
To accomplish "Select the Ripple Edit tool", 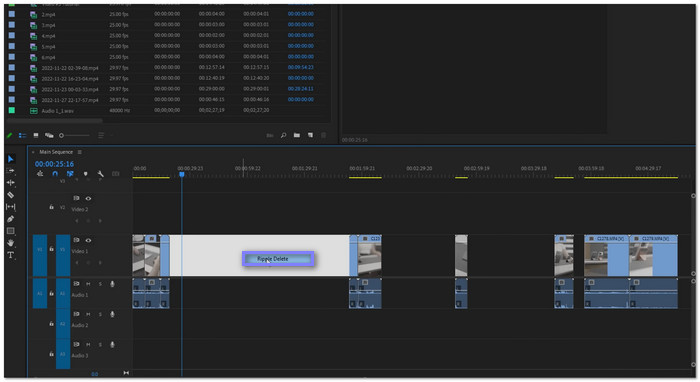I will point(11,183).
